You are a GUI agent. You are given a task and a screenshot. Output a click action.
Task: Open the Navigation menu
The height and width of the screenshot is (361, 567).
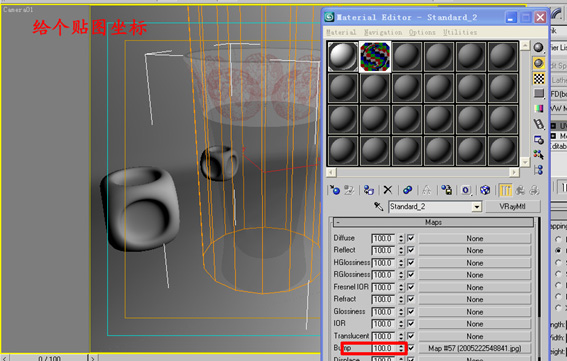(x=383, y=32)
